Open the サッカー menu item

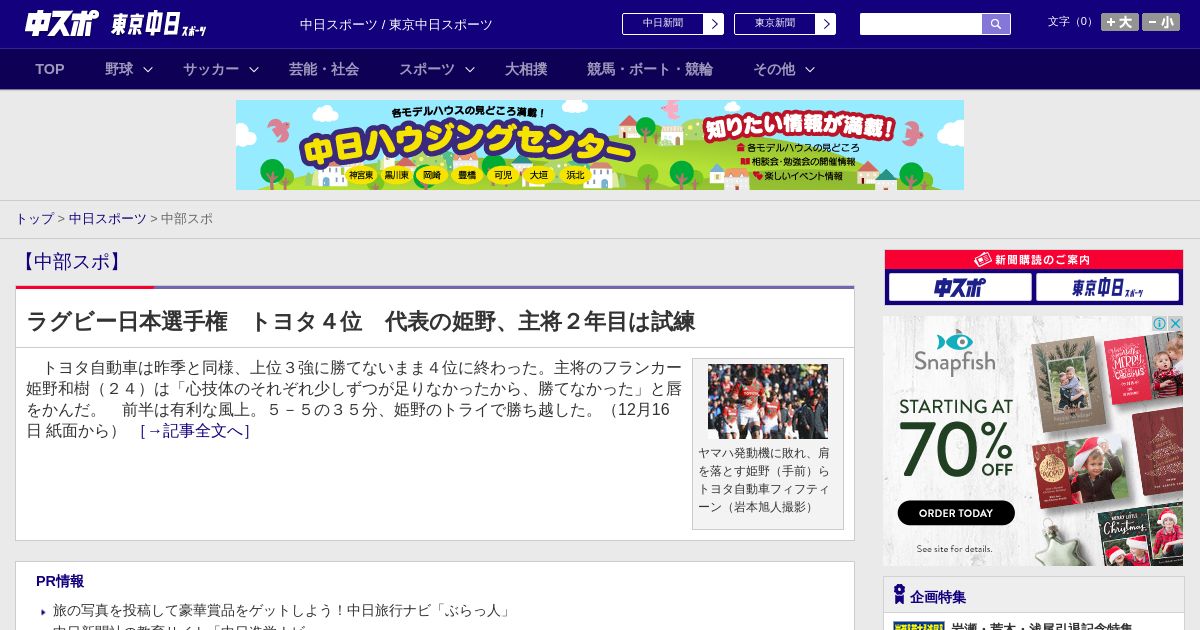coord(211,69)
